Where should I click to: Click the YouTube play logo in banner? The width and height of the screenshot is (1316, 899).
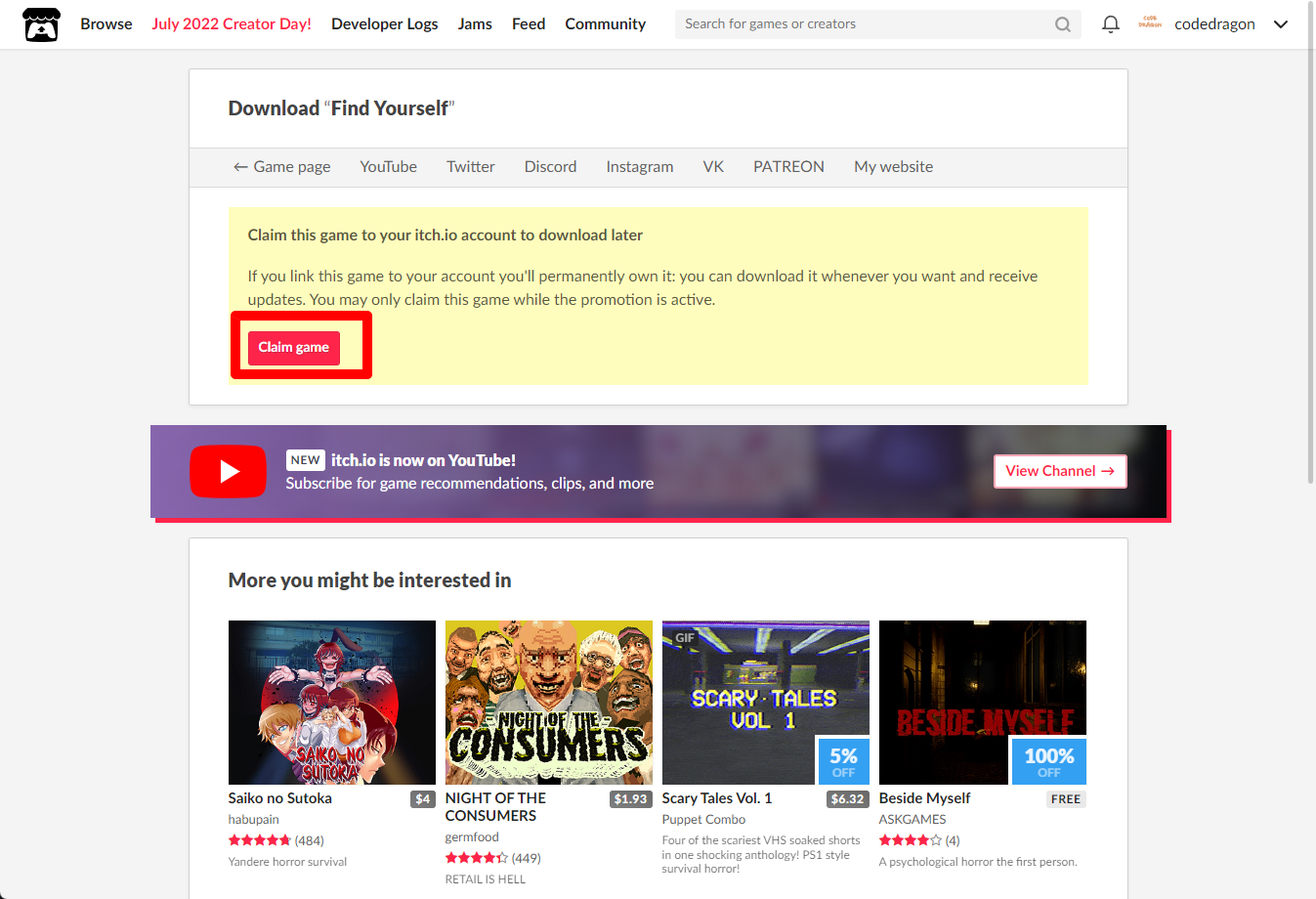tap(228, 472)
